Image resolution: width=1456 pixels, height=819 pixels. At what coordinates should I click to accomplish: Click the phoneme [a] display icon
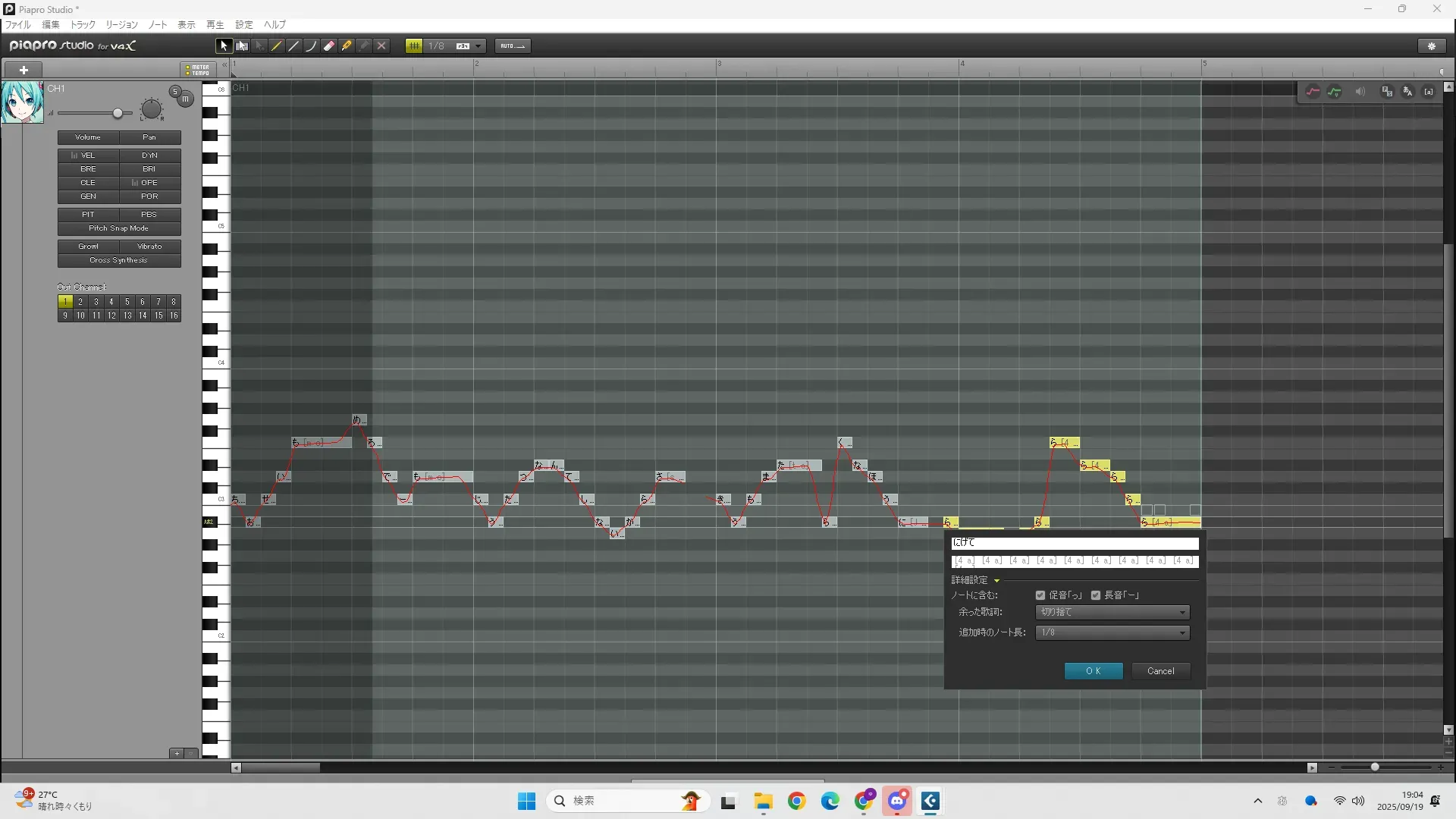(1429, 92)
